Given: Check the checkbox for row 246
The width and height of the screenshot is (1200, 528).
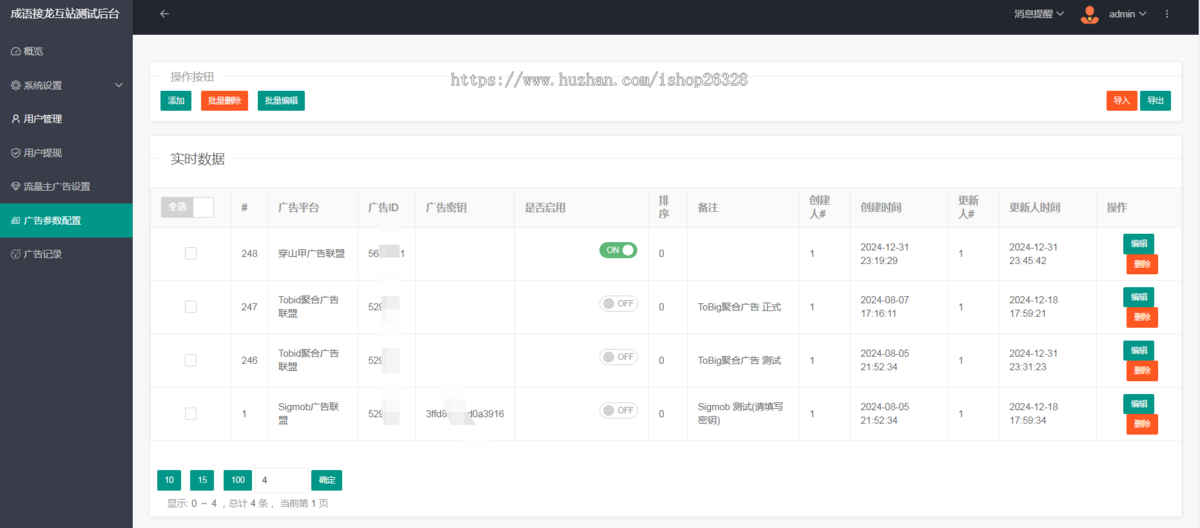Looking at the screenshot, I should [191, 360].
